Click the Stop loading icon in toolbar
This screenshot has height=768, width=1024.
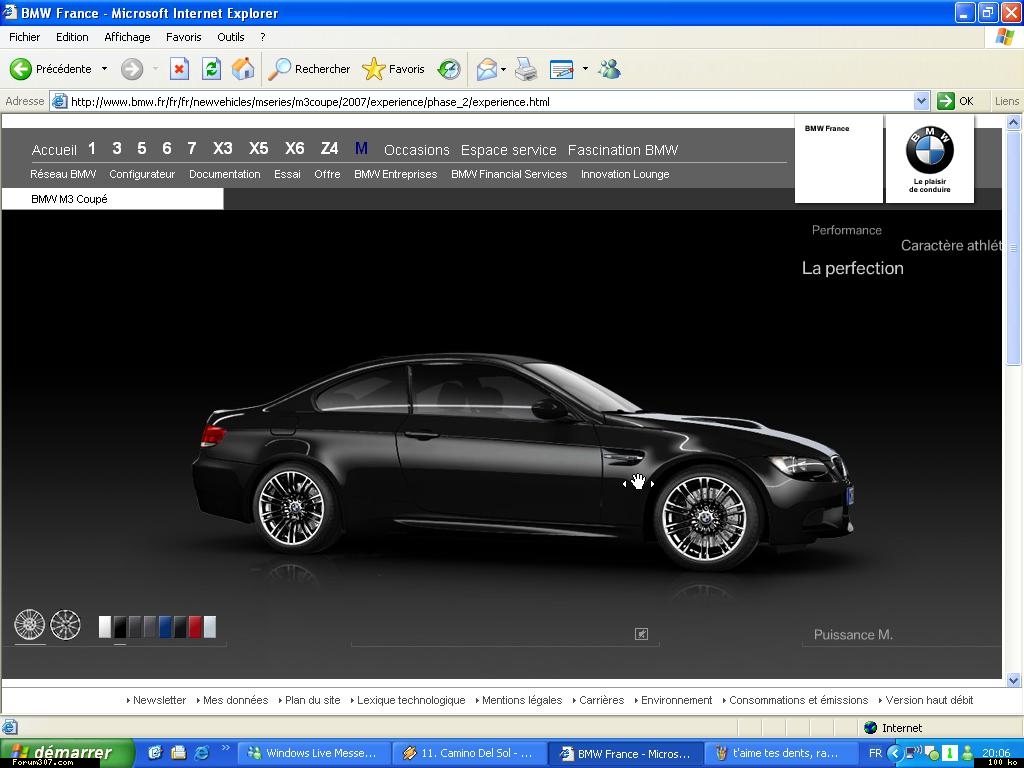point(179,69)
